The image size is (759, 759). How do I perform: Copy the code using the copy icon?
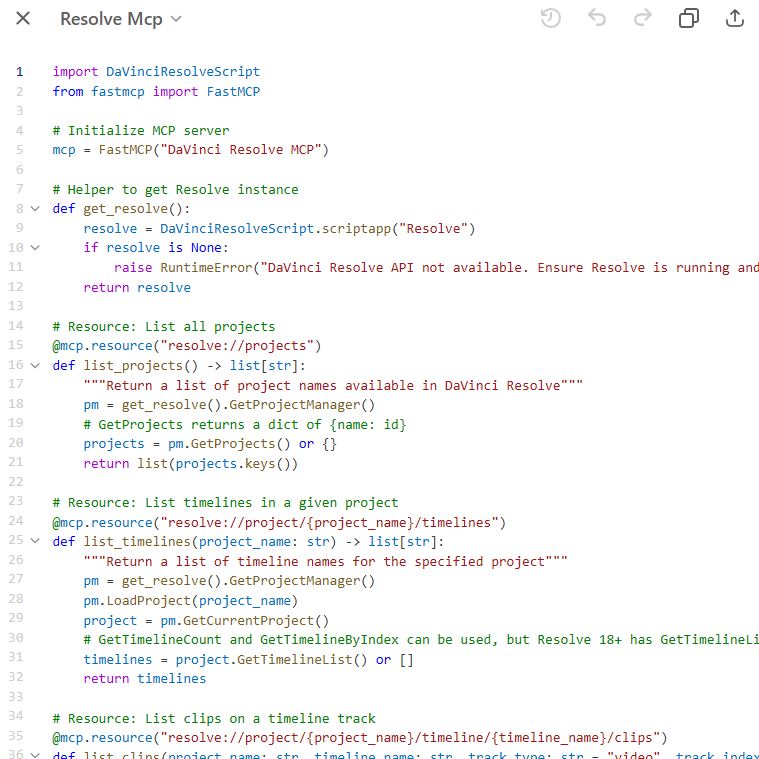(x=689, y=18)
